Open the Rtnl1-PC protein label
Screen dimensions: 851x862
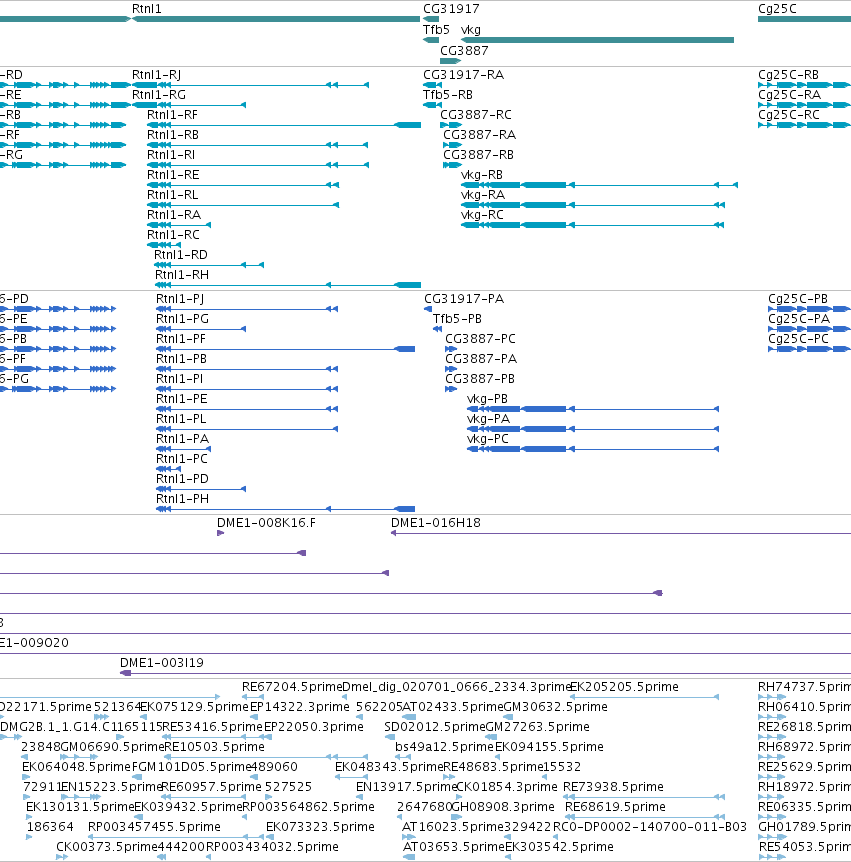182,458
